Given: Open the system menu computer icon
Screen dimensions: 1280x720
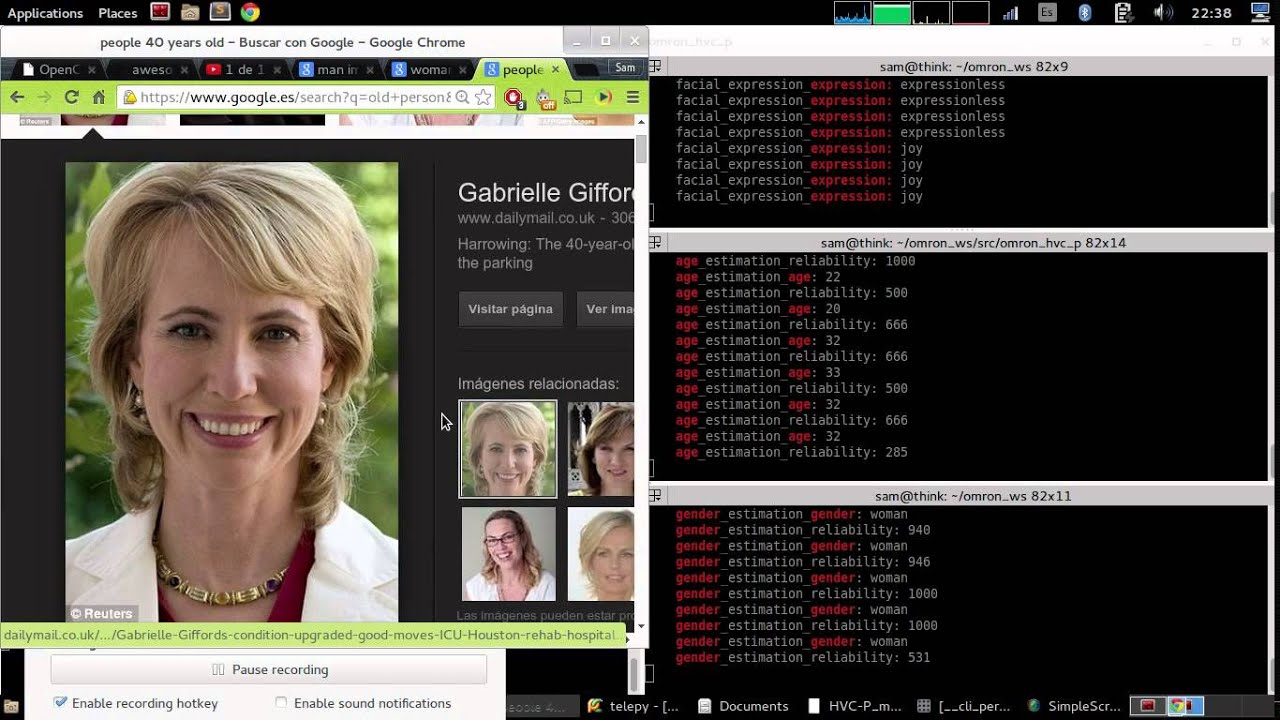Looking at the screenshot, I should click(1260, 12).
